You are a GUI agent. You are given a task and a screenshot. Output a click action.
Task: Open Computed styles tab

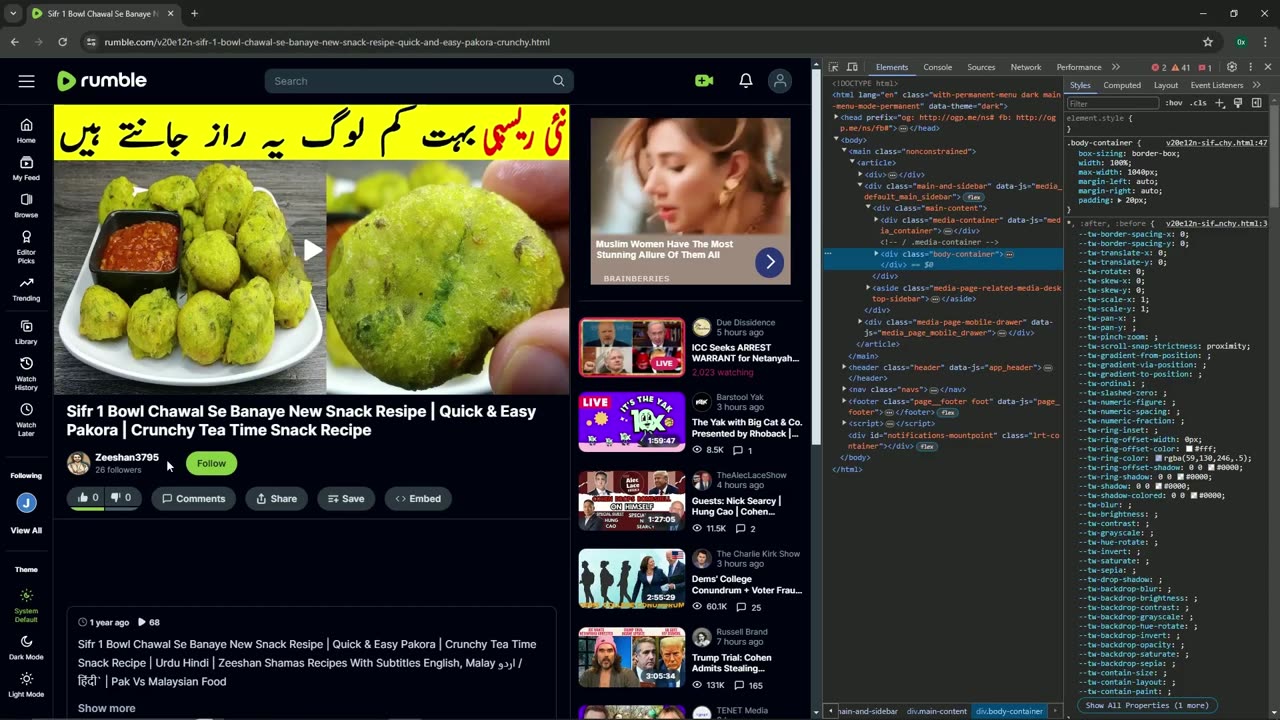(x=1122, y=85)
